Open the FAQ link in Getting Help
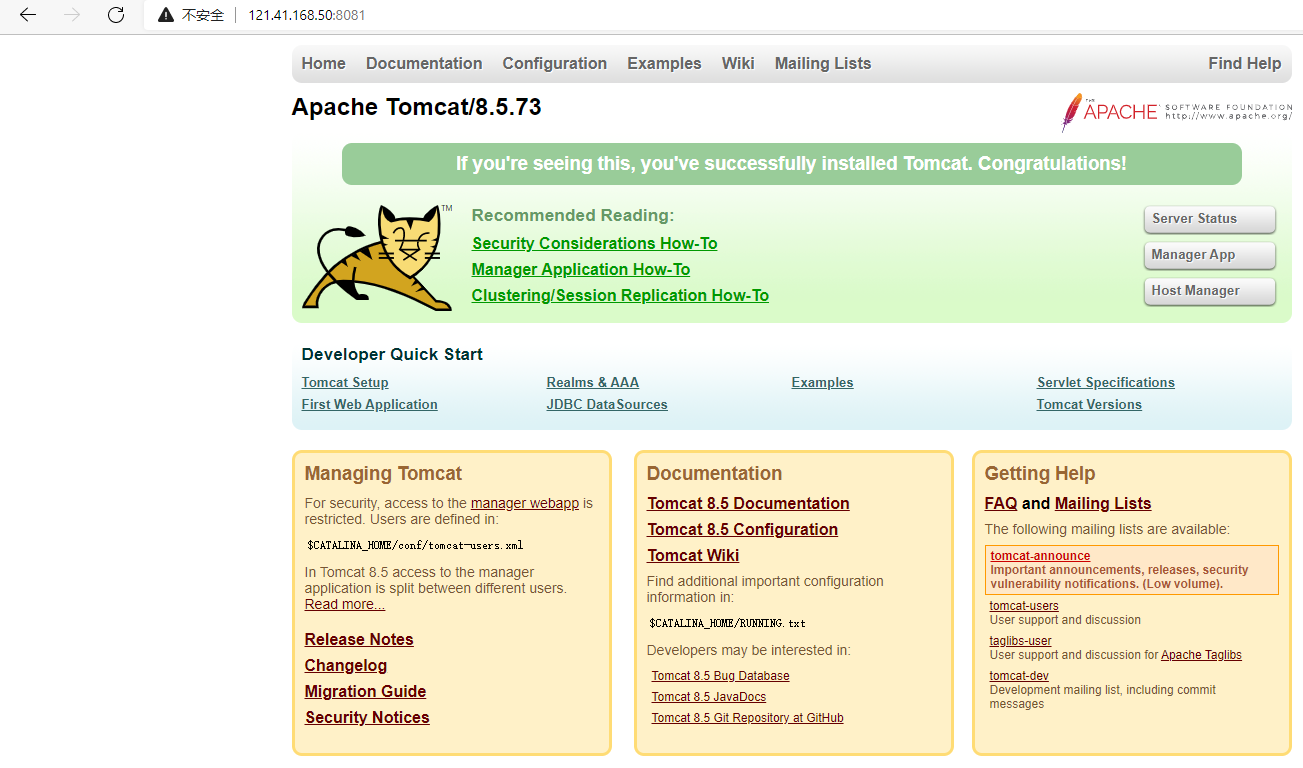Viewport: 1303px width, 768px height. tap(1001, 504)
